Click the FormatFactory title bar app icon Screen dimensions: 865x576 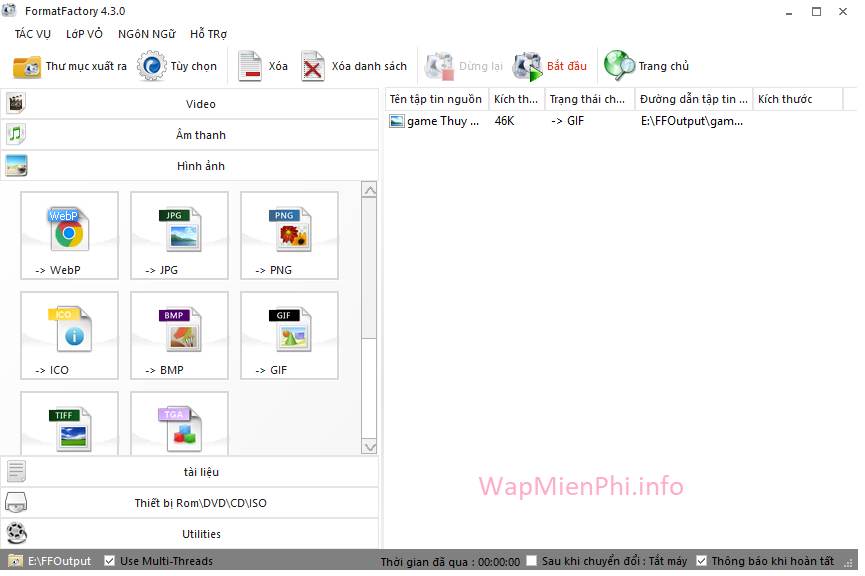[x=9, y=10]
